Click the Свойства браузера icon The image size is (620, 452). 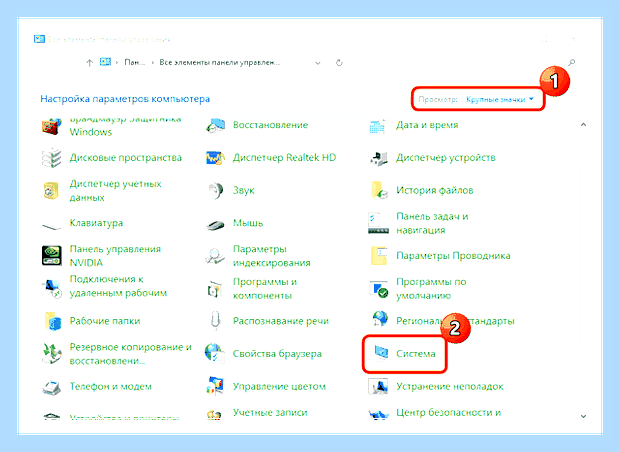(214, 353)
